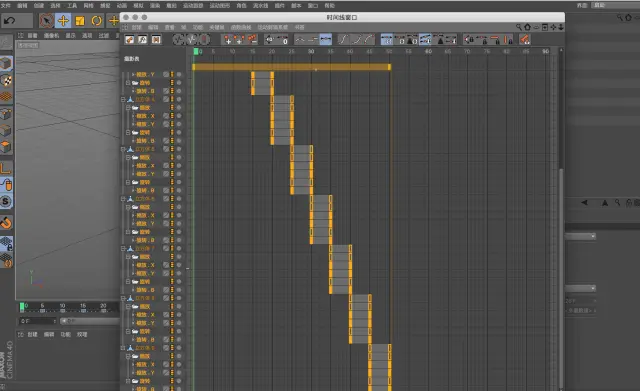Open the lower dropdown in right attribute panel
Screen dimensions: 640x391
580,289
